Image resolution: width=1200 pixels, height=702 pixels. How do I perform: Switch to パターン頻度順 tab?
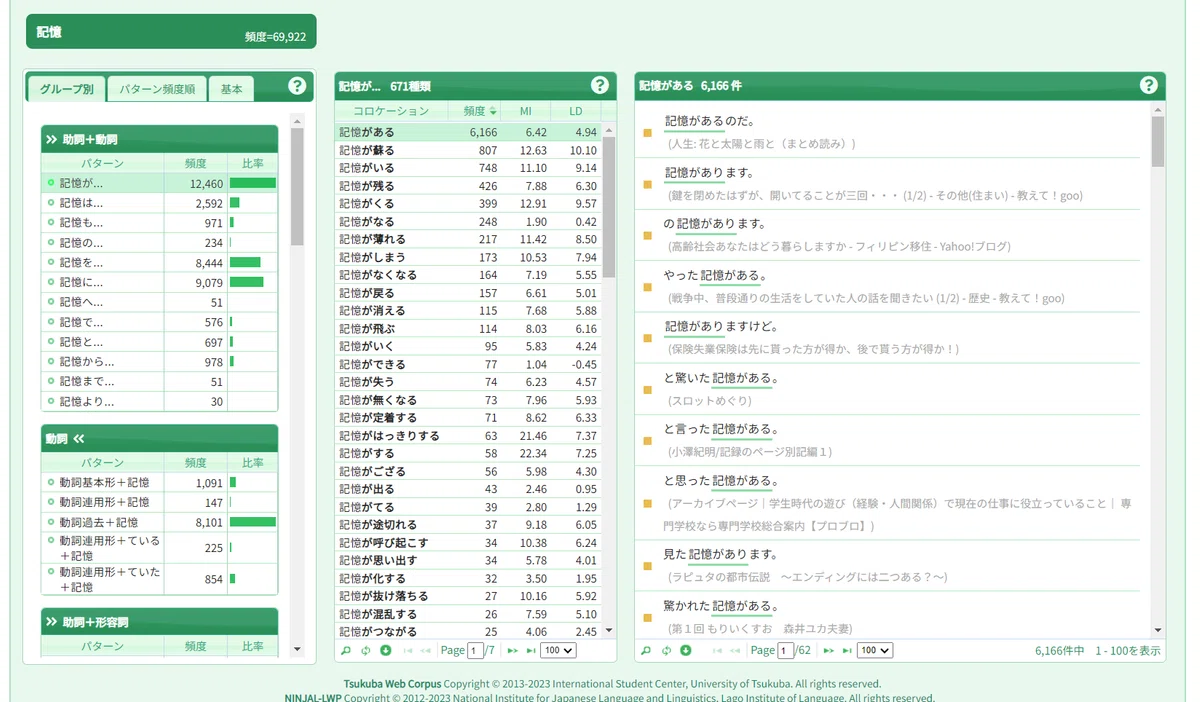pyautogui.click(x=157, y=89)
